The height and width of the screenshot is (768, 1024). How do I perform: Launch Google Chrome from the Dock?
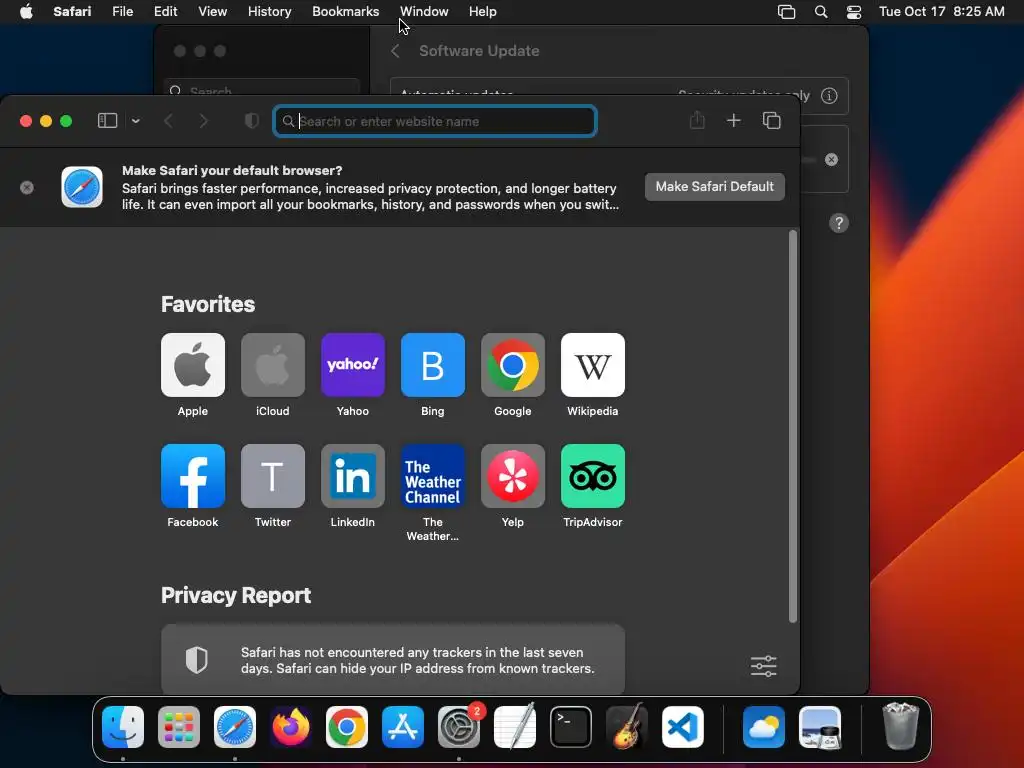tap(347, 727)
